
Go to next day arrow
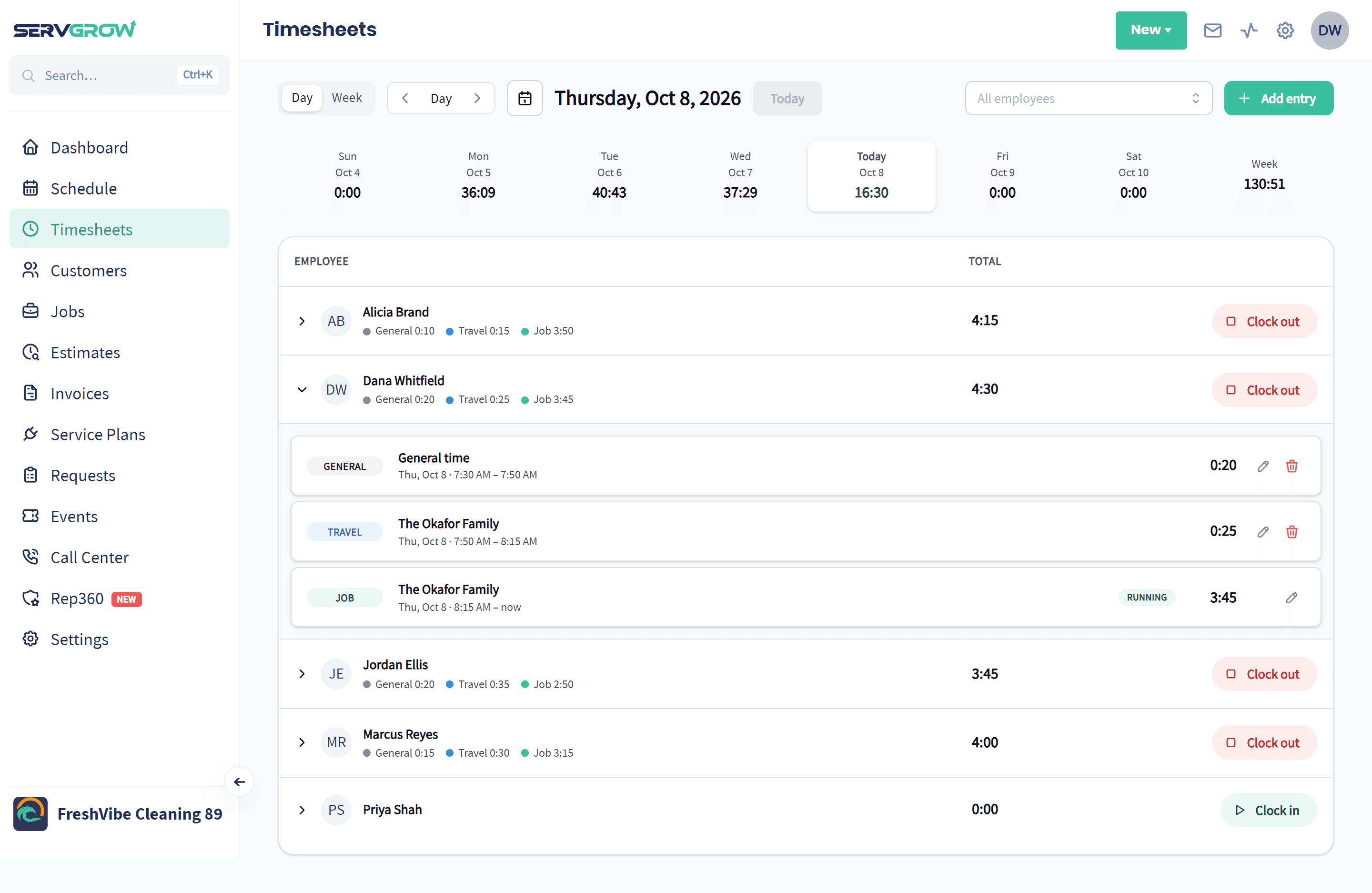[477, 98]
